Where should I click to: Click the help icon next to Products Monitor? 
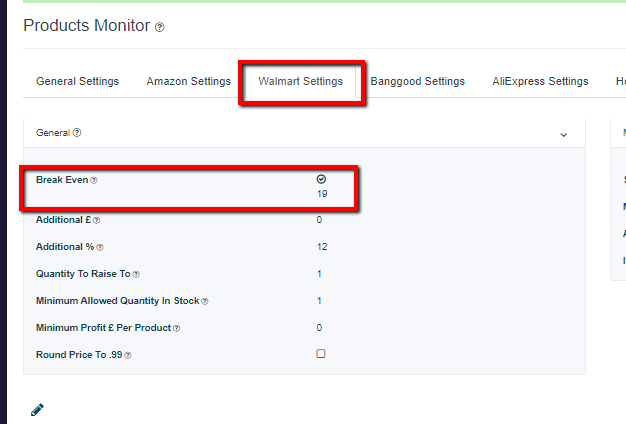point(159,27)
